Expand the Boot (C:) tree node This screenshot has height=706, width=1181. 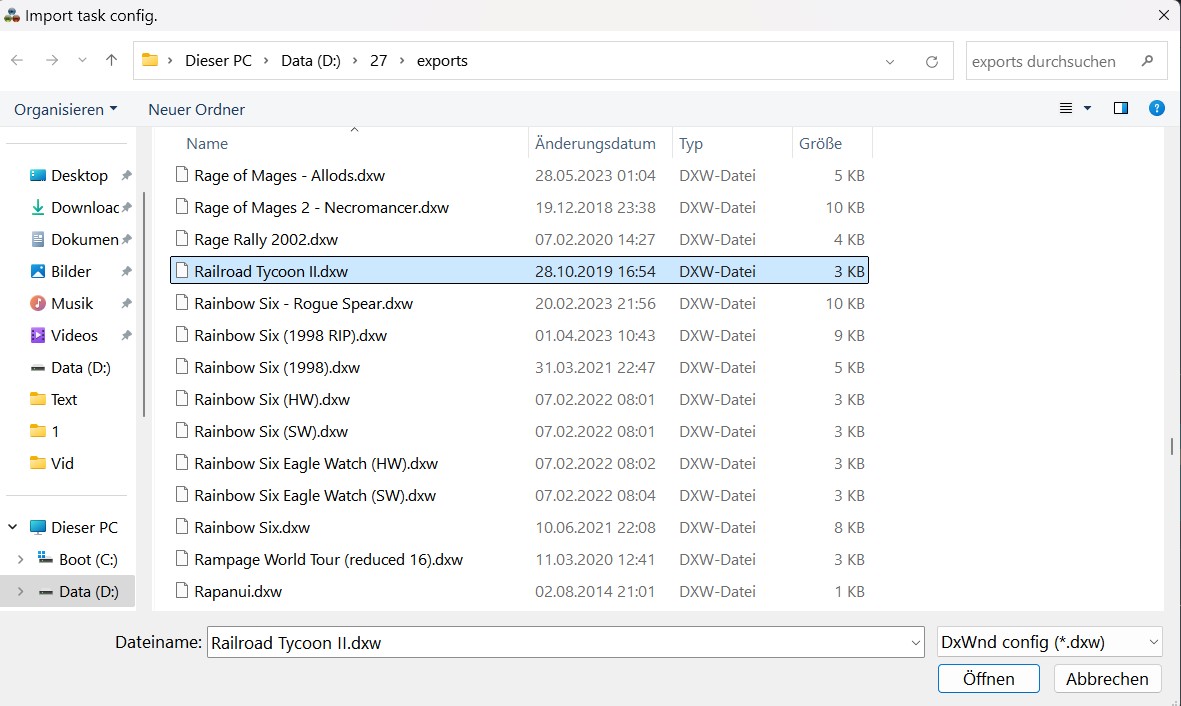pos(20,559)
